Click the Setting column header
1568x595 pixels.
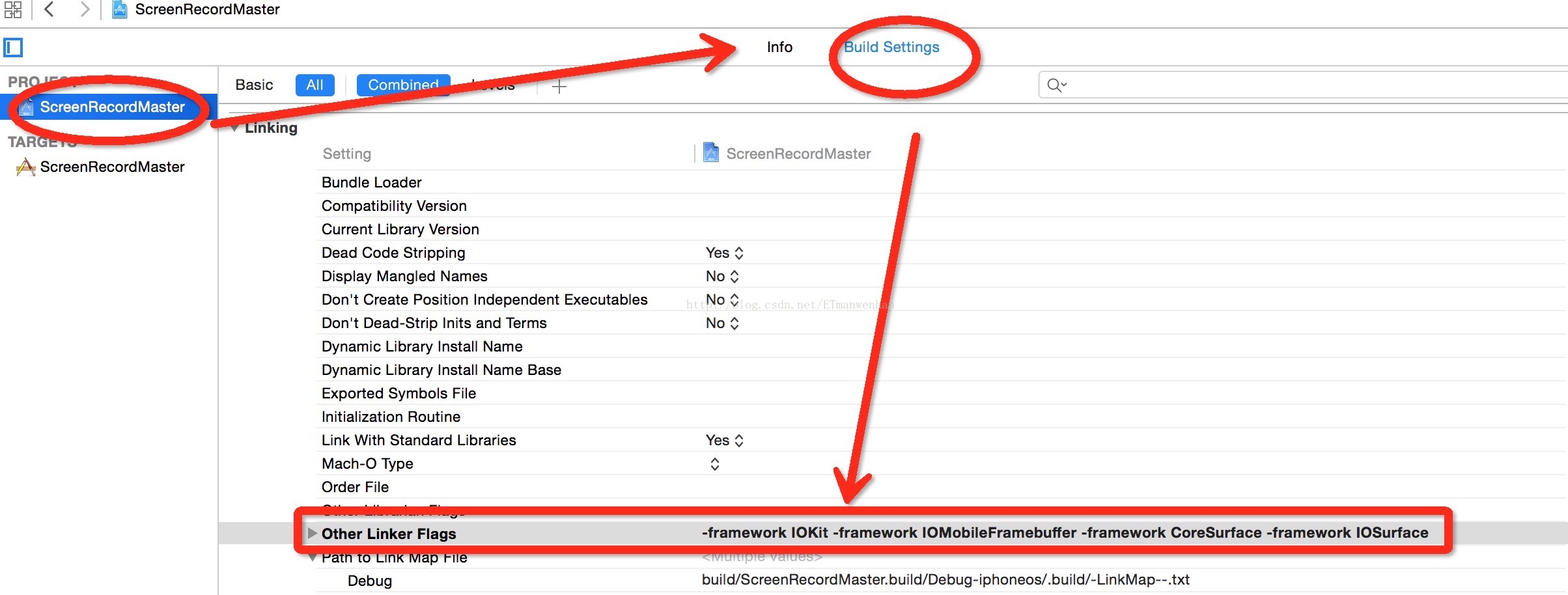pyautogui.click(x=346, y=154)
